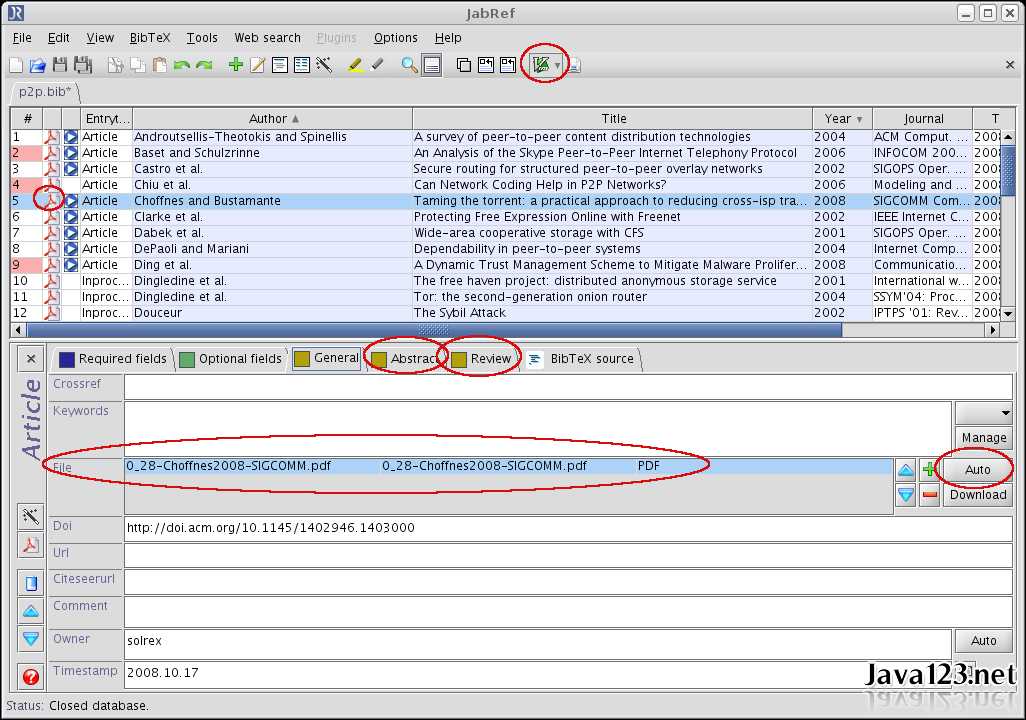Switch to BibTeX source tab
Viewport: 1026px width, 720px height.
pyautogui.click(x=582, y=359)
